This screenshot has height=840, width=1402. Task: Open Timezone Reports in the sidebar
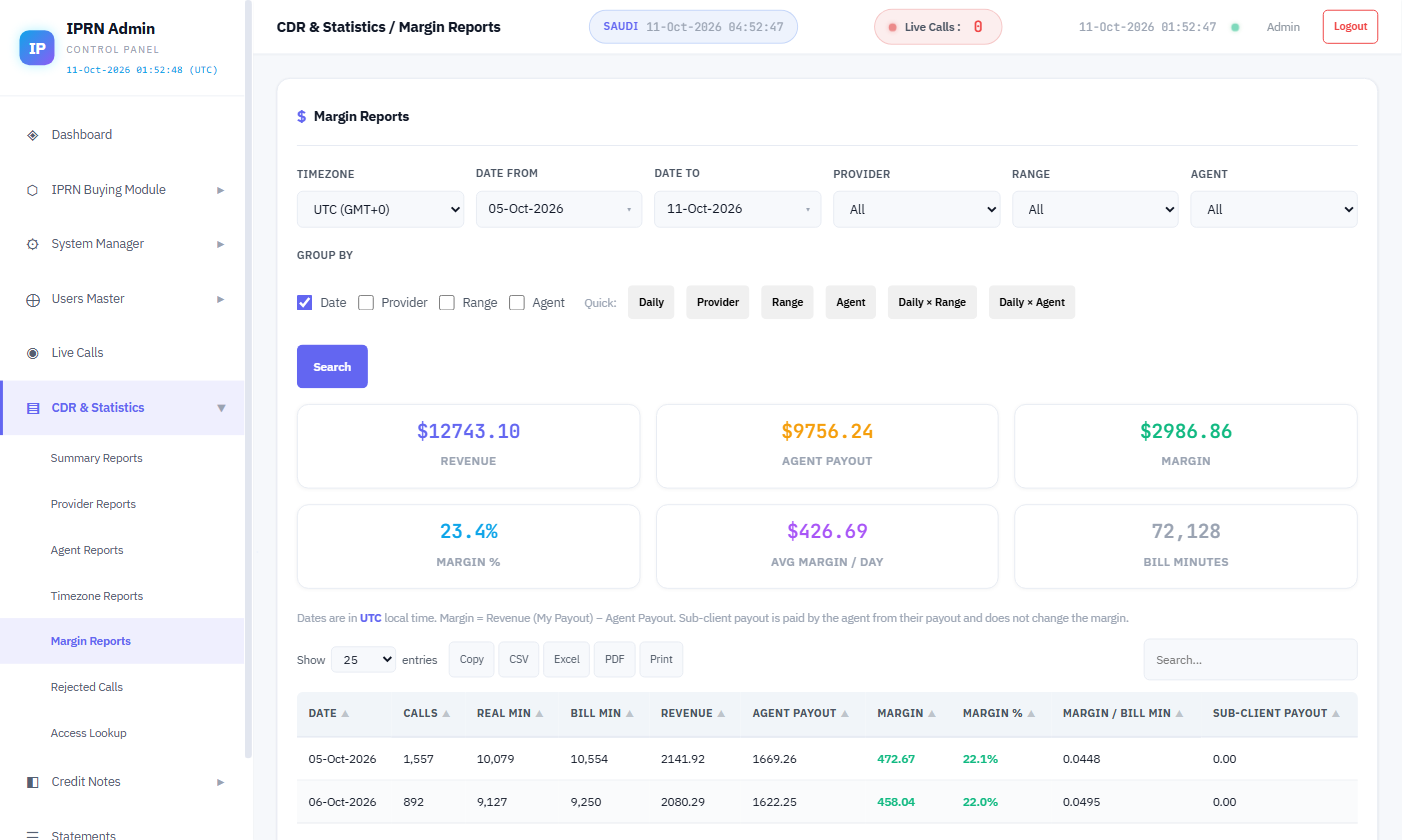click(x=97, y=596)
